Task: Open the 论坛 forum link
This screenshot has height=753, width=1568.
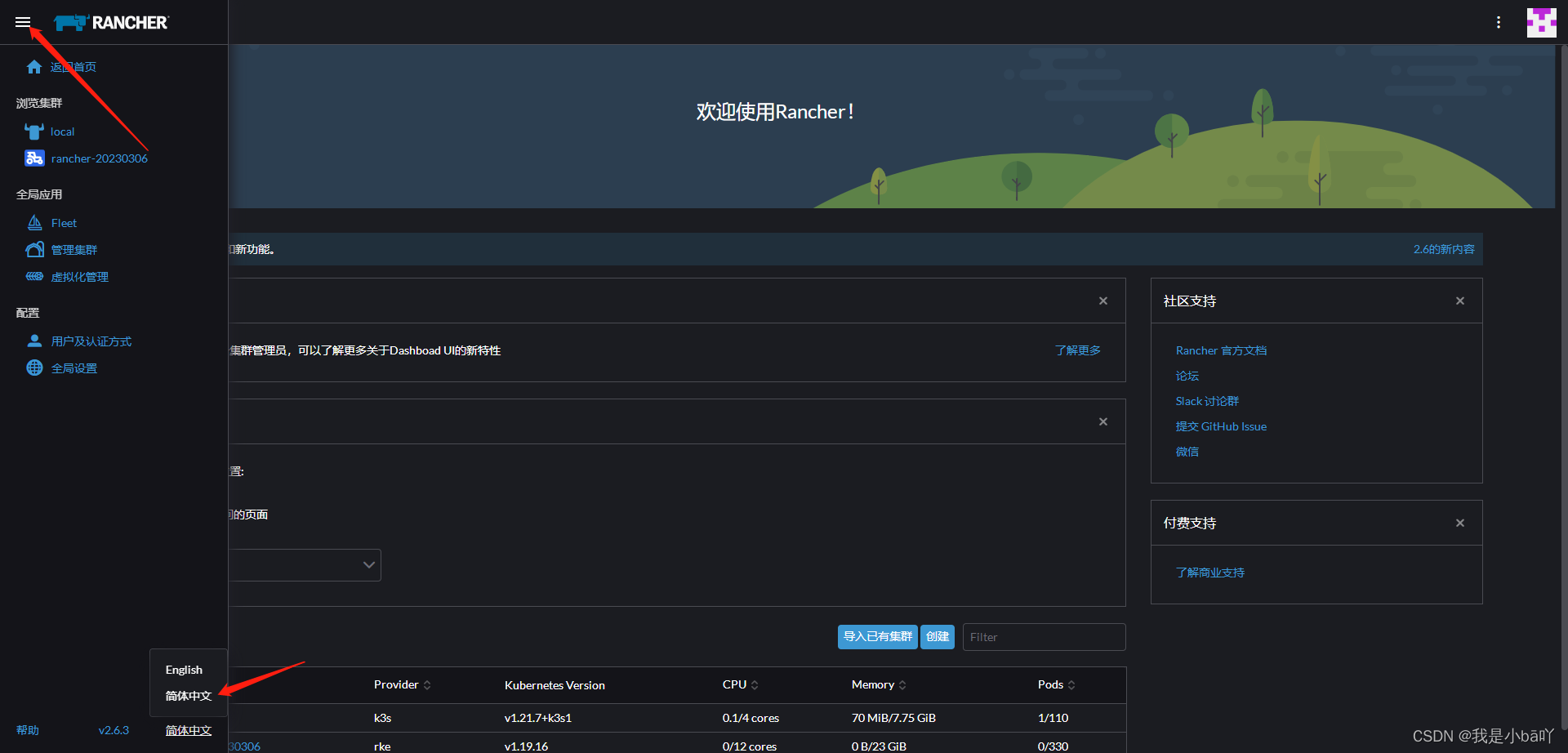Action: click(1187, 376)
